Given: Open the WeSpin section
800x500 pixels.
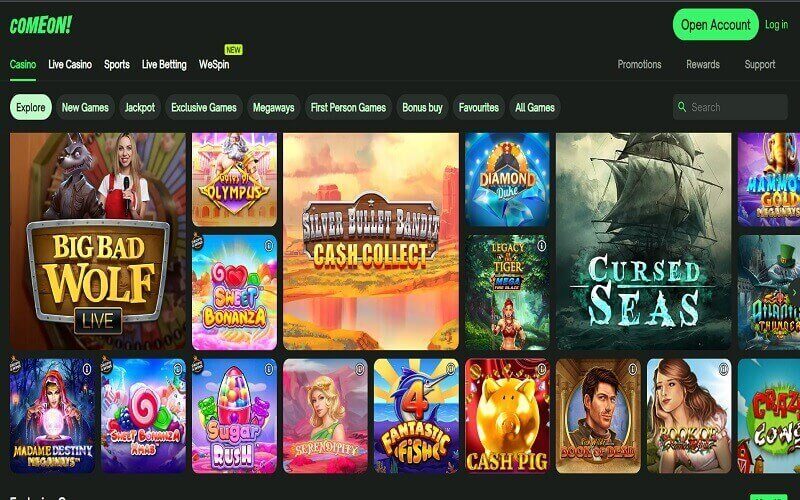Looking at the screenshot, I should tap(214, 64).
